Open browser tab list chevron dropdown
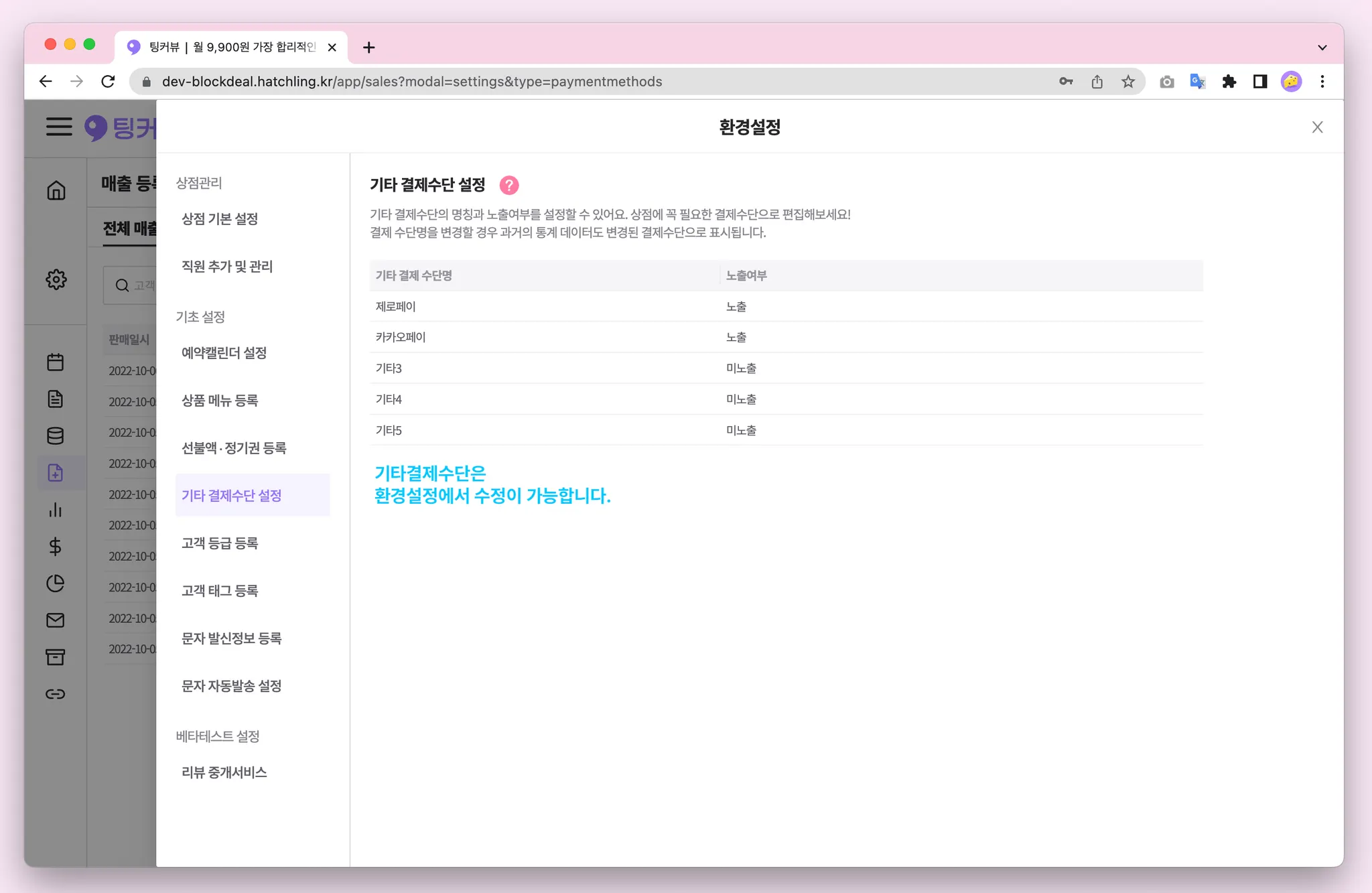Screen dimensions: 1372x893 (1322, 48)
